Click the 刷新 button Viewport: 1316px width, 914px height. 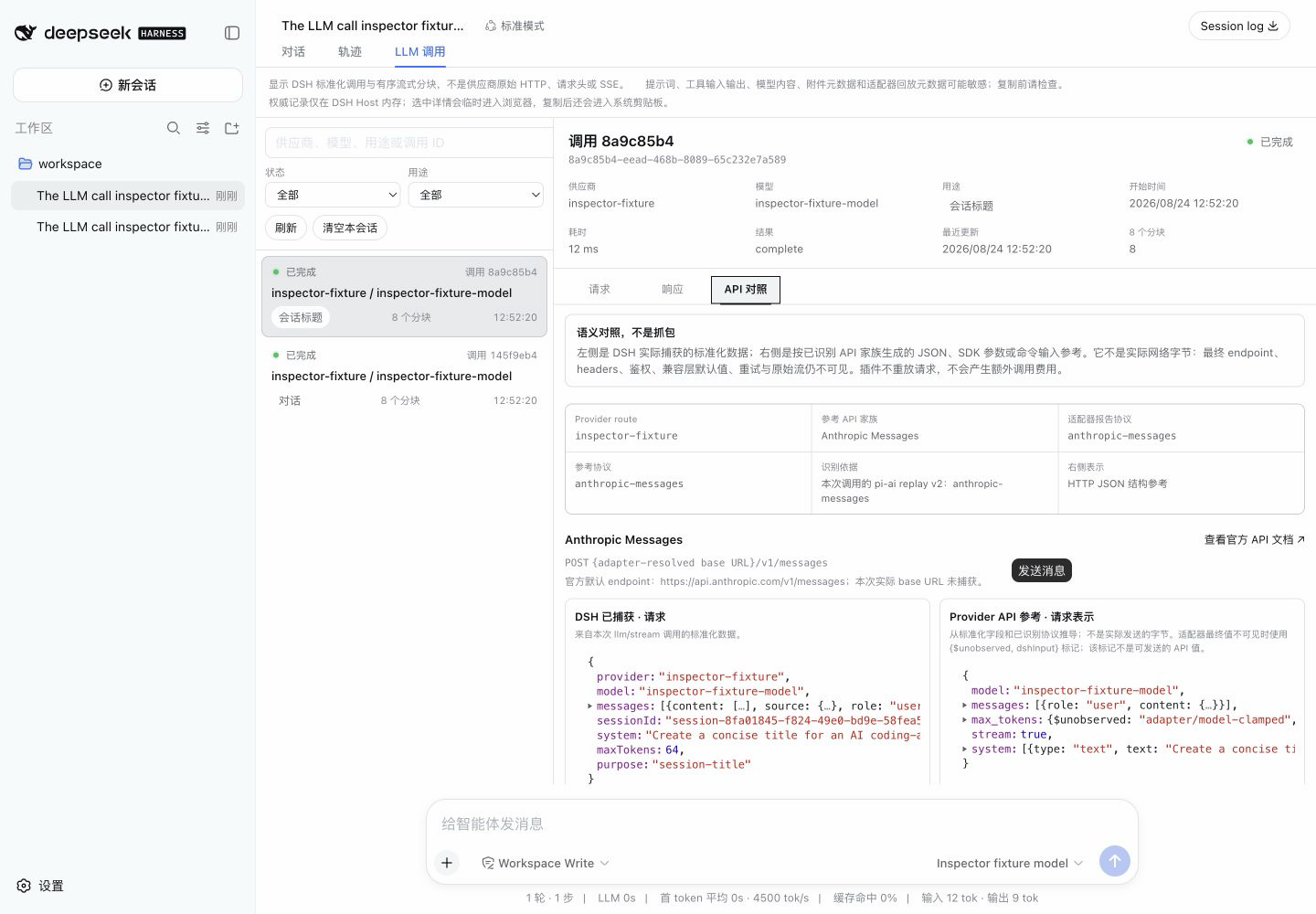pyautogui.click(x=286, y=228)
